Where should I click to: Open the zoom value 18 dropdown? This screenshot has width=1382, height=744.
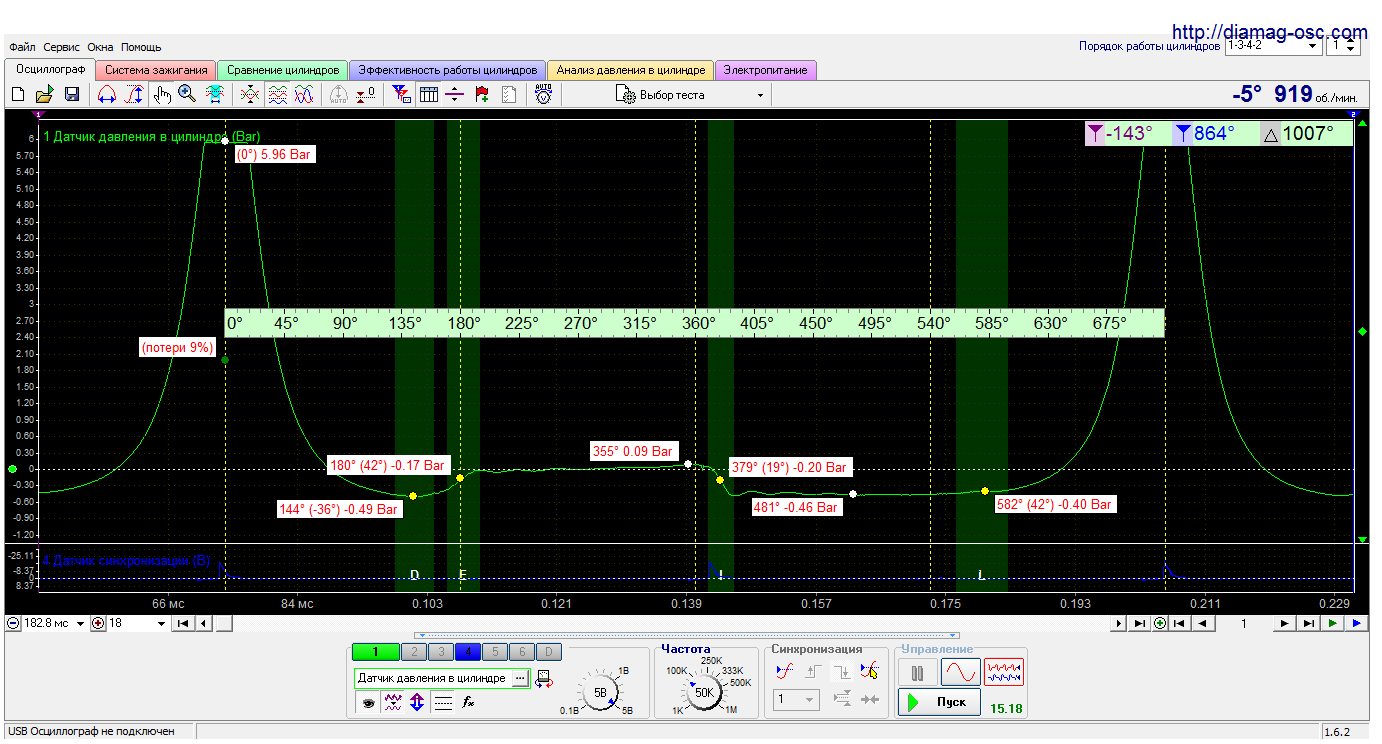138,623
